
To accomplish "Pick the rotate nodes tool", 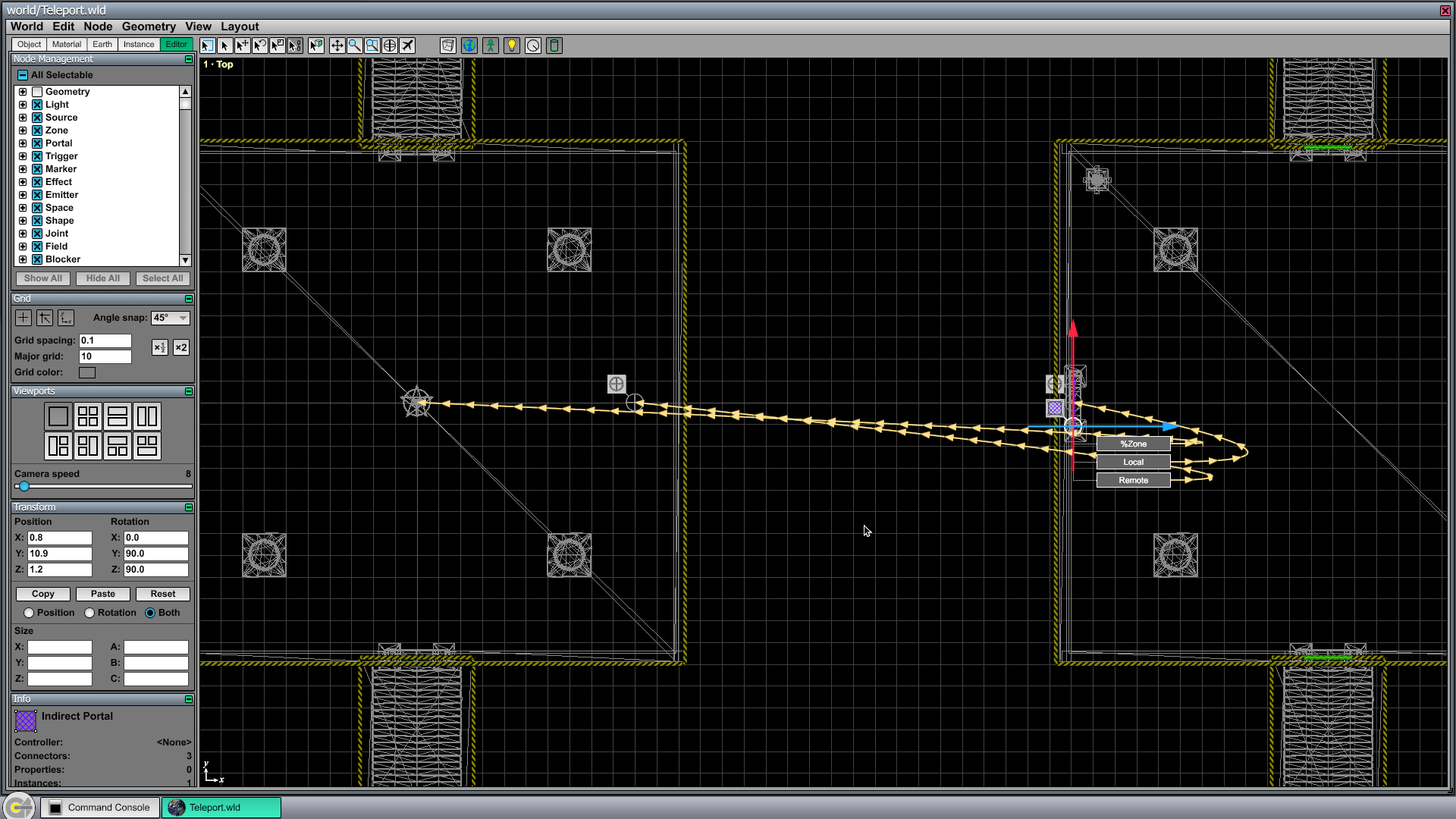I will pos(259,45).
